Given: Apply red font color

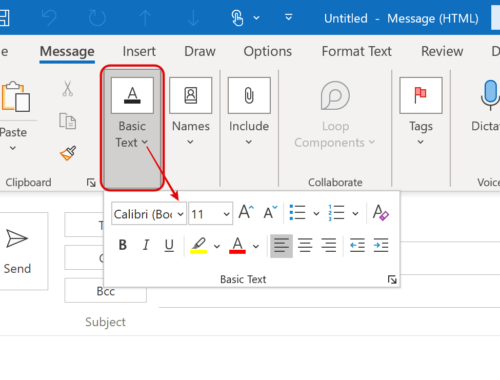Looking at the screenshot, I should coord(237,246).
